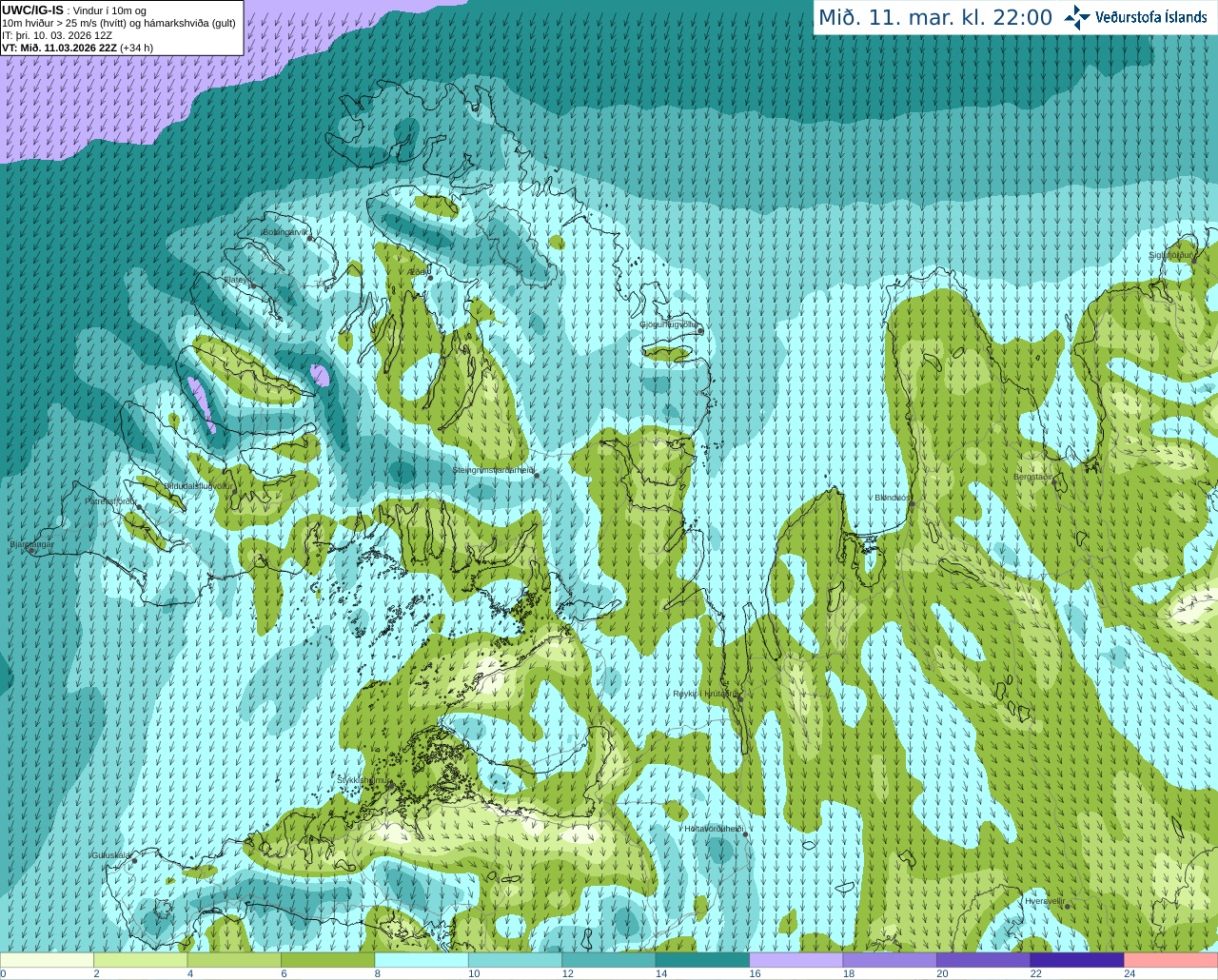The height and width of the screenshot is (980, 1218).
Task: Select the Siglufjörður station label
Action: tap(1171, 255)
